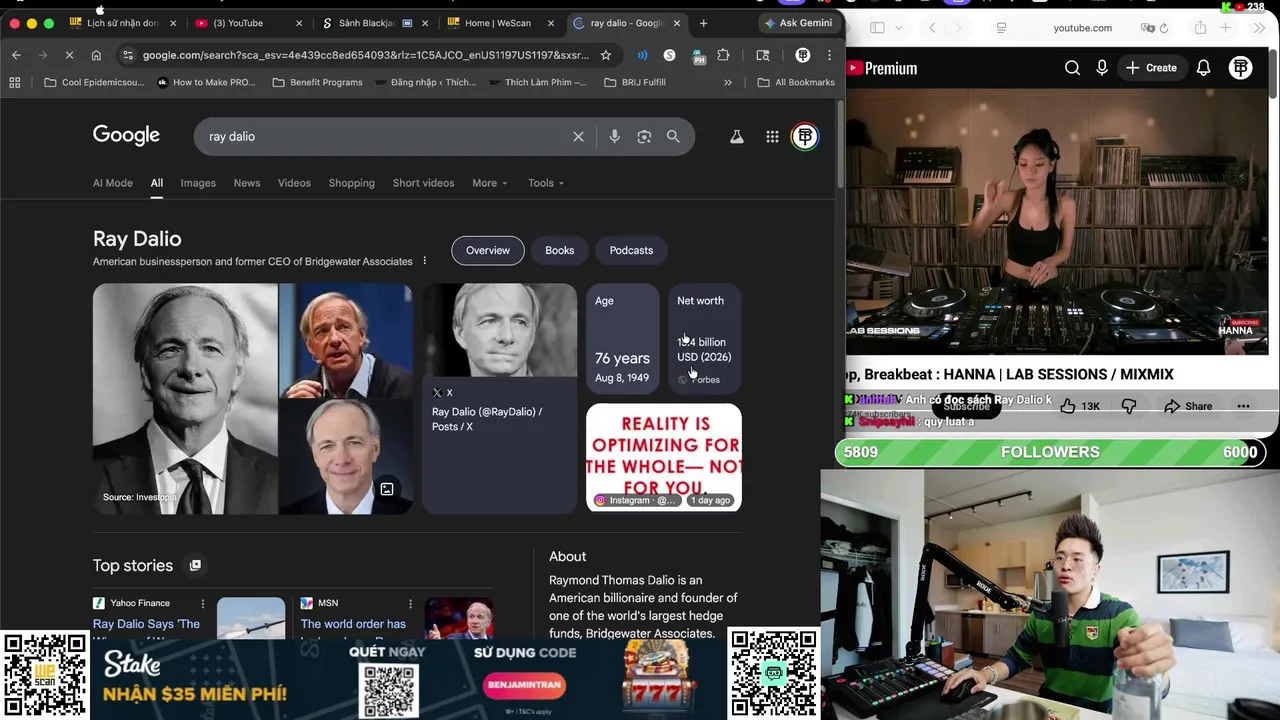Click the Books chip

[x=560, y=250]
